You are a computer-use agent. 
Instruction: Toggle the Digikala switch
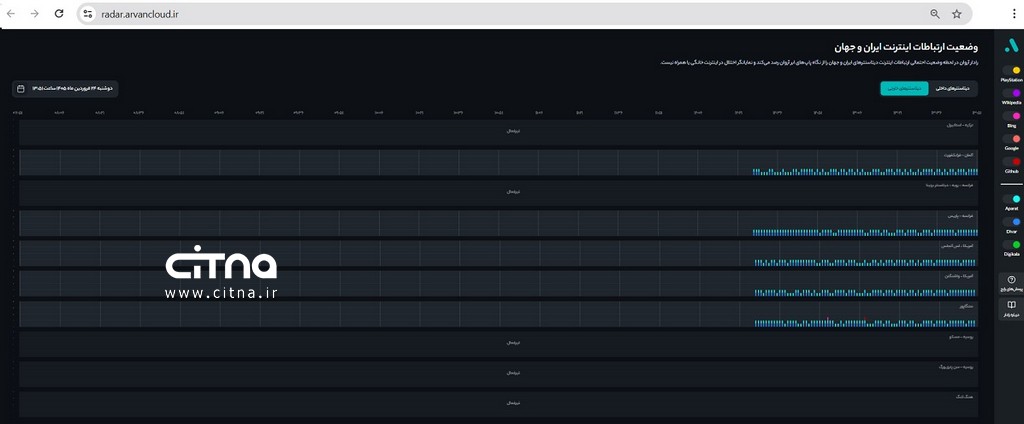(x=1012, y=244)
